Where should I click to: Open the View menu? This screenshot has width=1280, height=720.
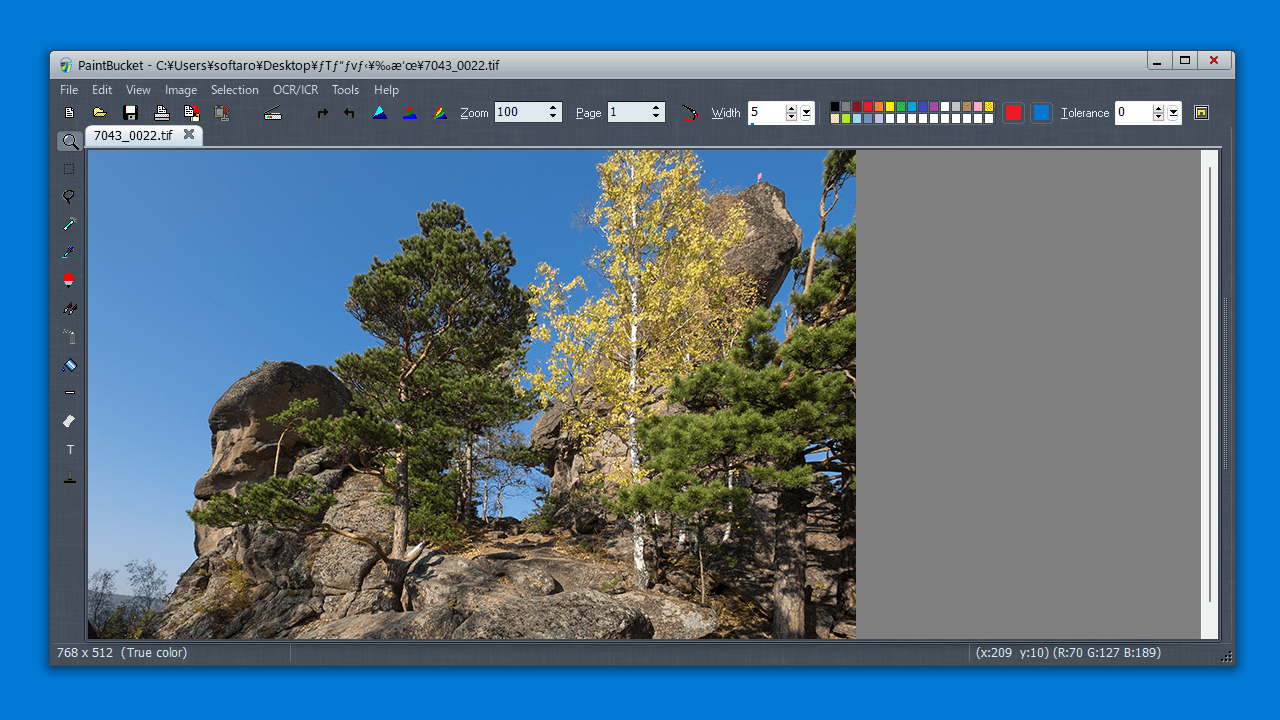tap(138, 90)
